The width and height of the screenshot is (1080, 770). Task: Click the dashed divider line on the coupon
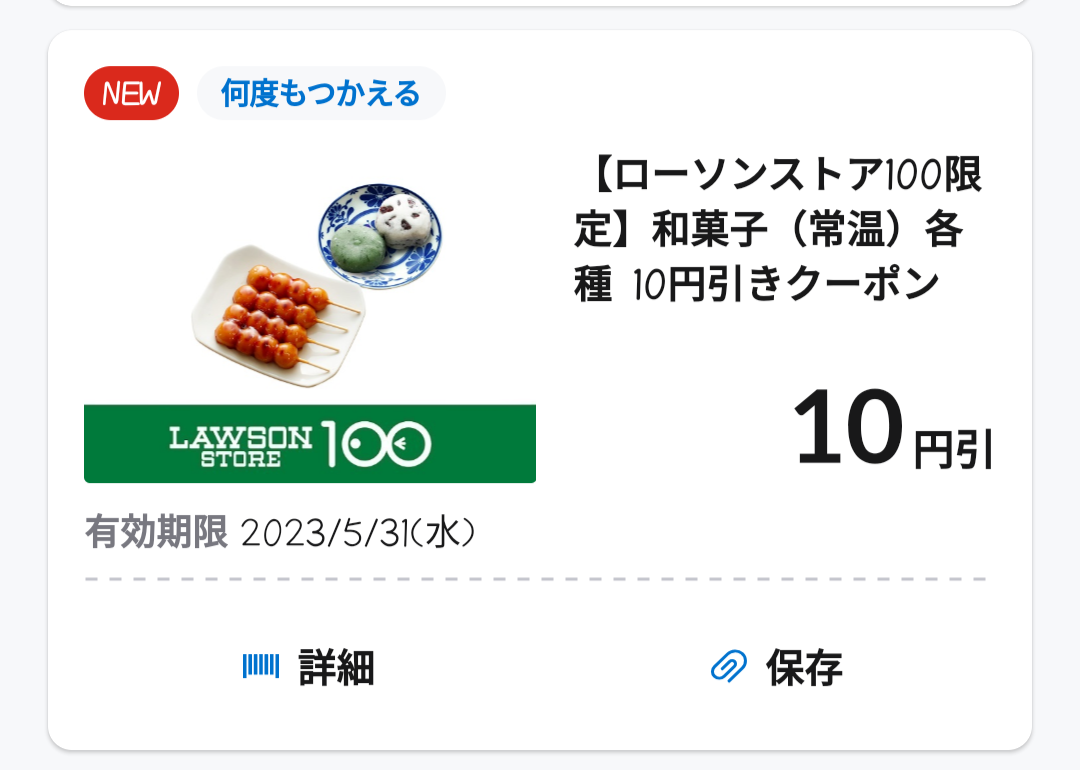[536, 579]
